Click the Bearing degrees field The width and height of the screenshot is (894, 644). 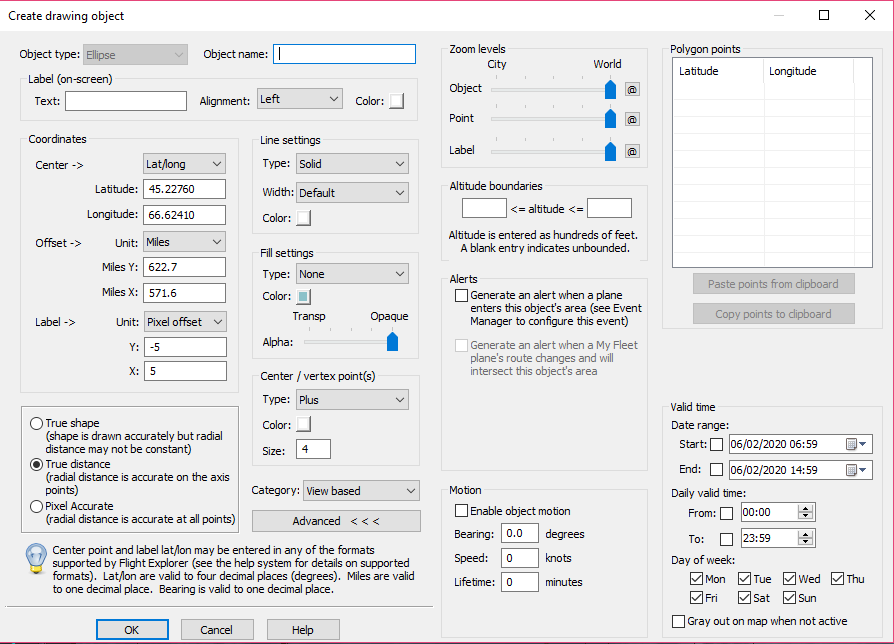[520, 533]
